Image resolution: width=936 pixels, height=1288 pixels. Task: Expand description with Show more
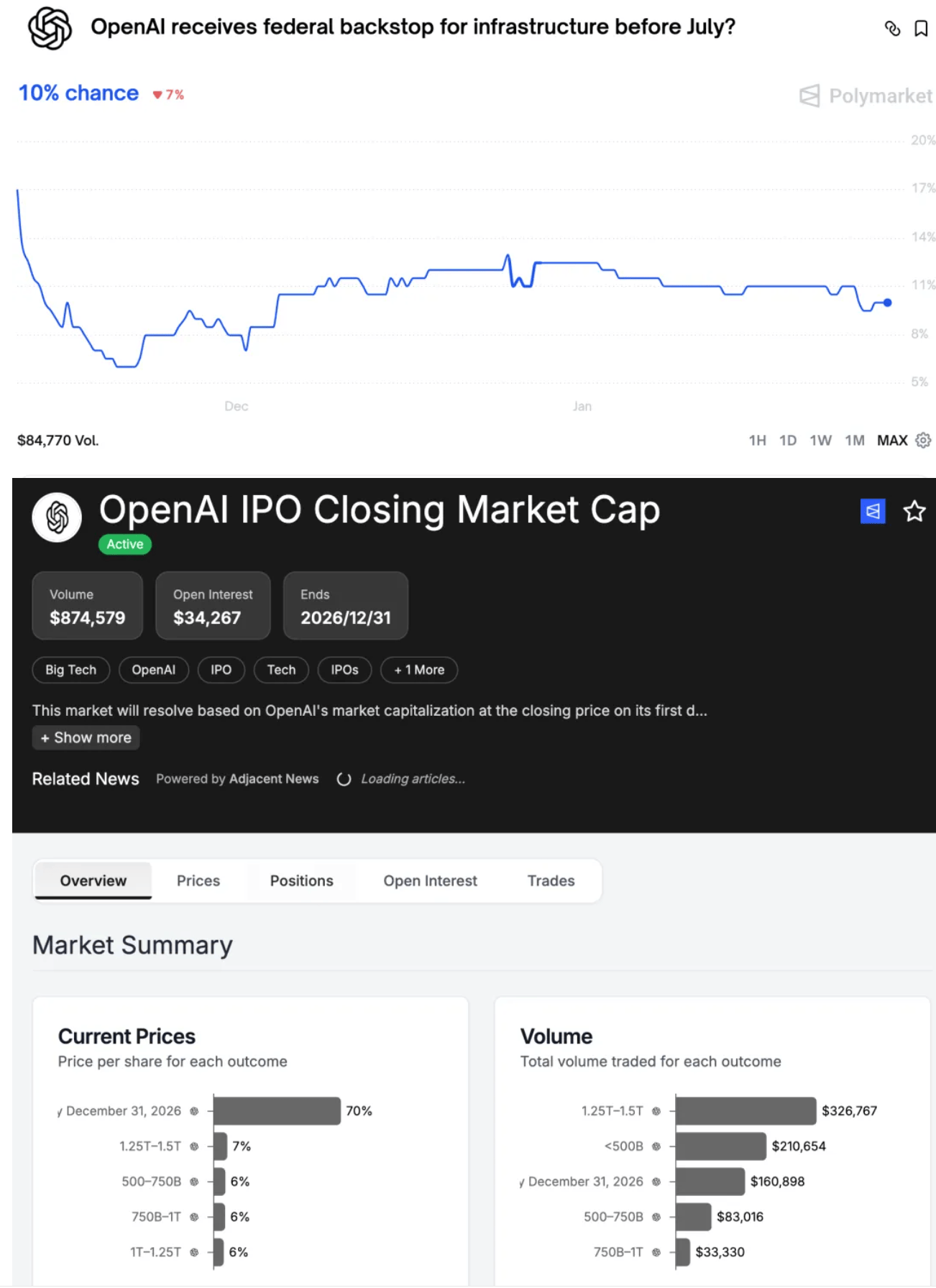pos(86,737)
